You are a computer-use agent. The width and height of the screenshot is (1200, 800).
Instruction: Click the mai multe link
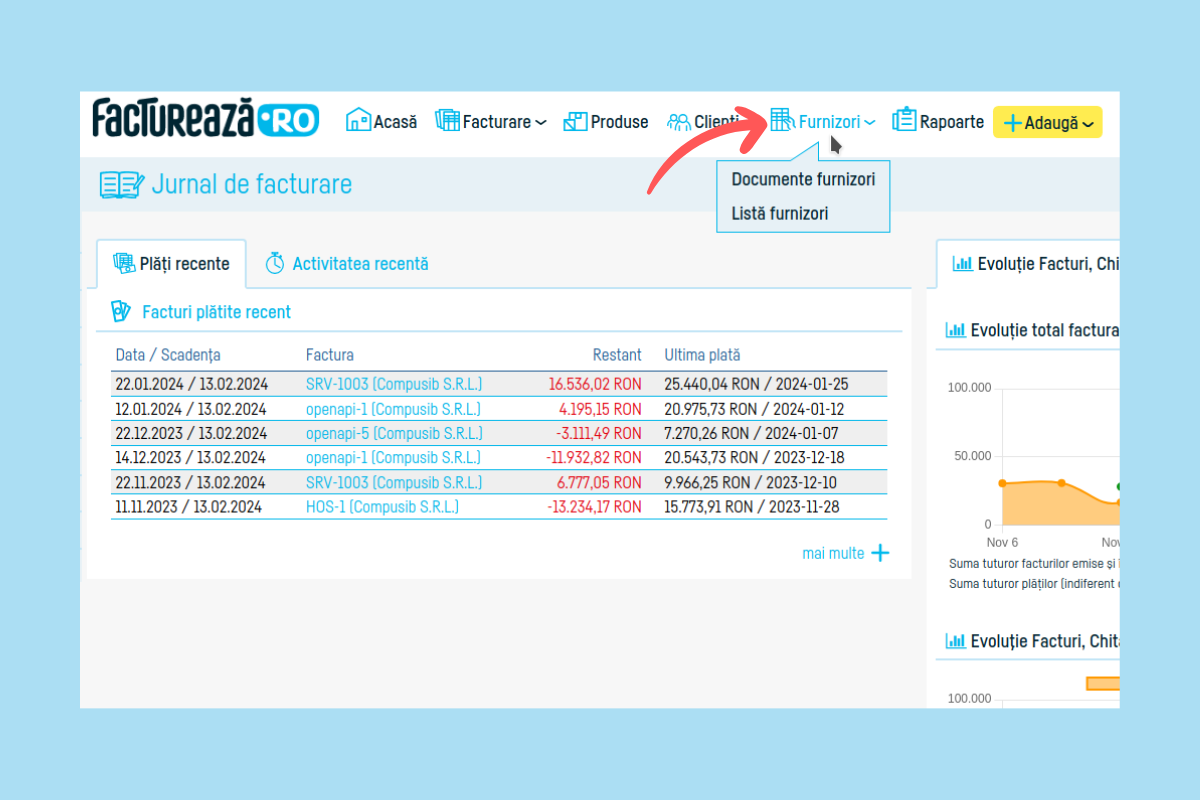(832, 553)
